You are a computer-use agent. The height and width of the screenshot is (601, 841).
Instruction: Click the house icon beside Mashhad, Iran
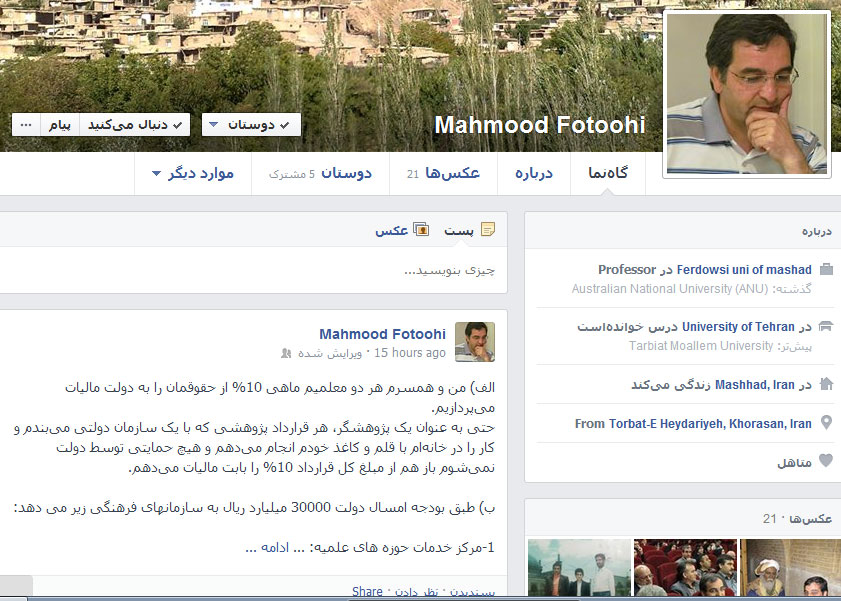pyautogui.click(x=827, y=384)
